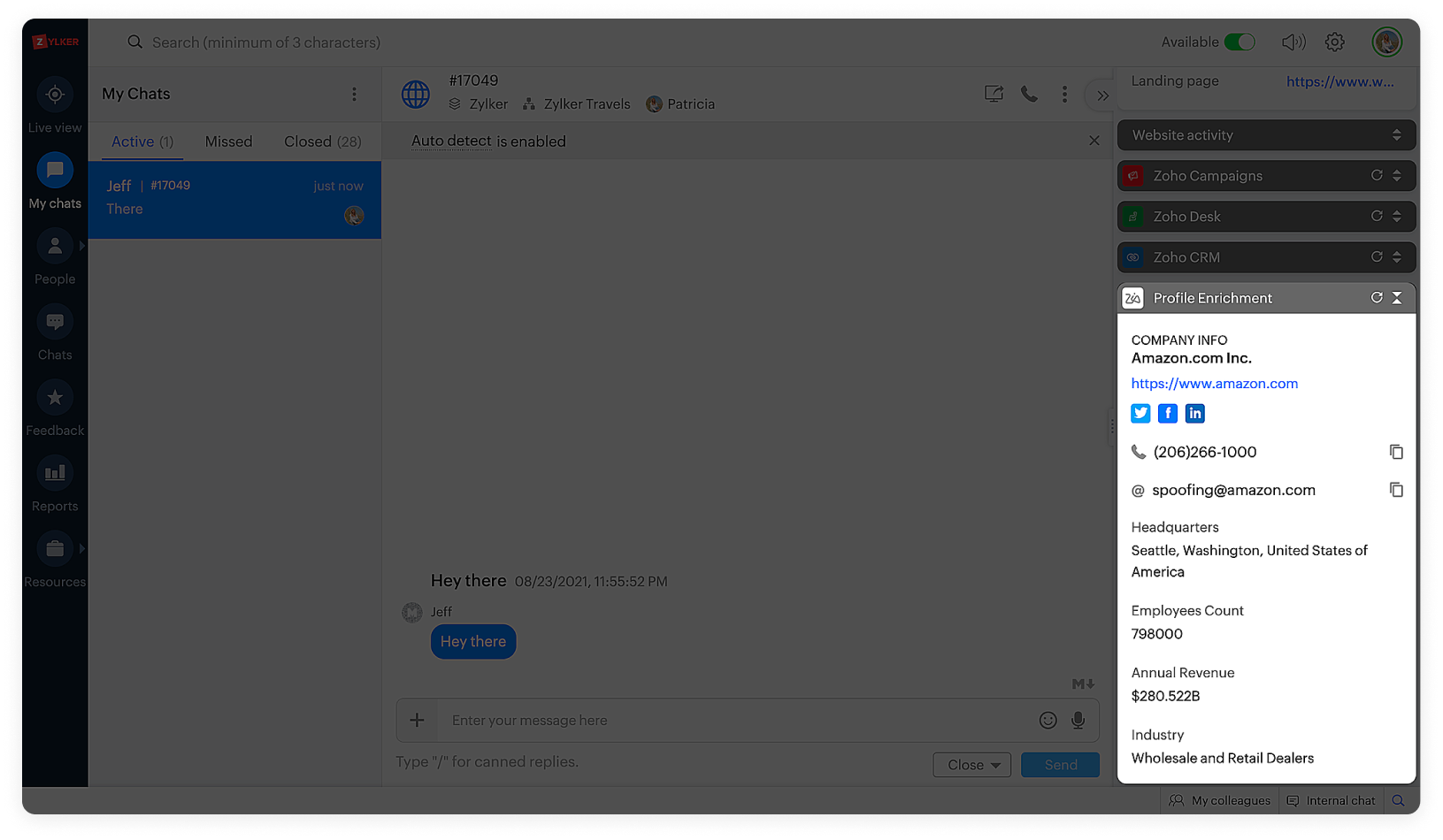Open the amazon.com website link
This screenshot has height=840, width=1443.
point(1214,384)
